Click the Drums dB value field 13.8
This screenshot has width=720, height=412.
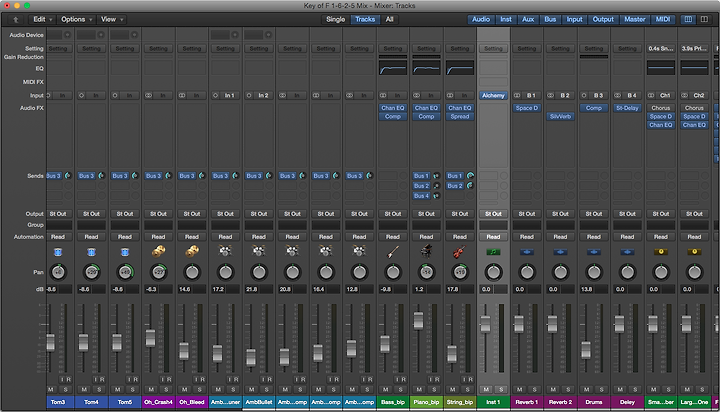coord(594,289)
